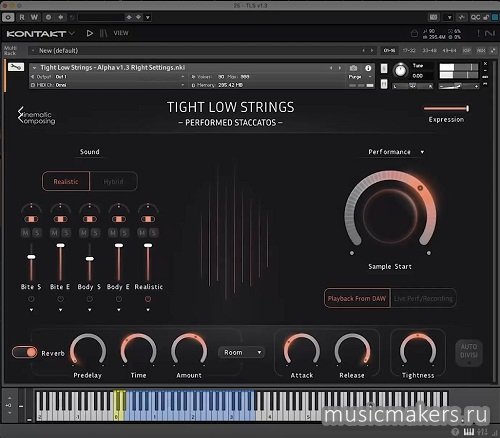Click the large Sample Start knob
This screenshot has height=438, width=500.
coord(390,215)
